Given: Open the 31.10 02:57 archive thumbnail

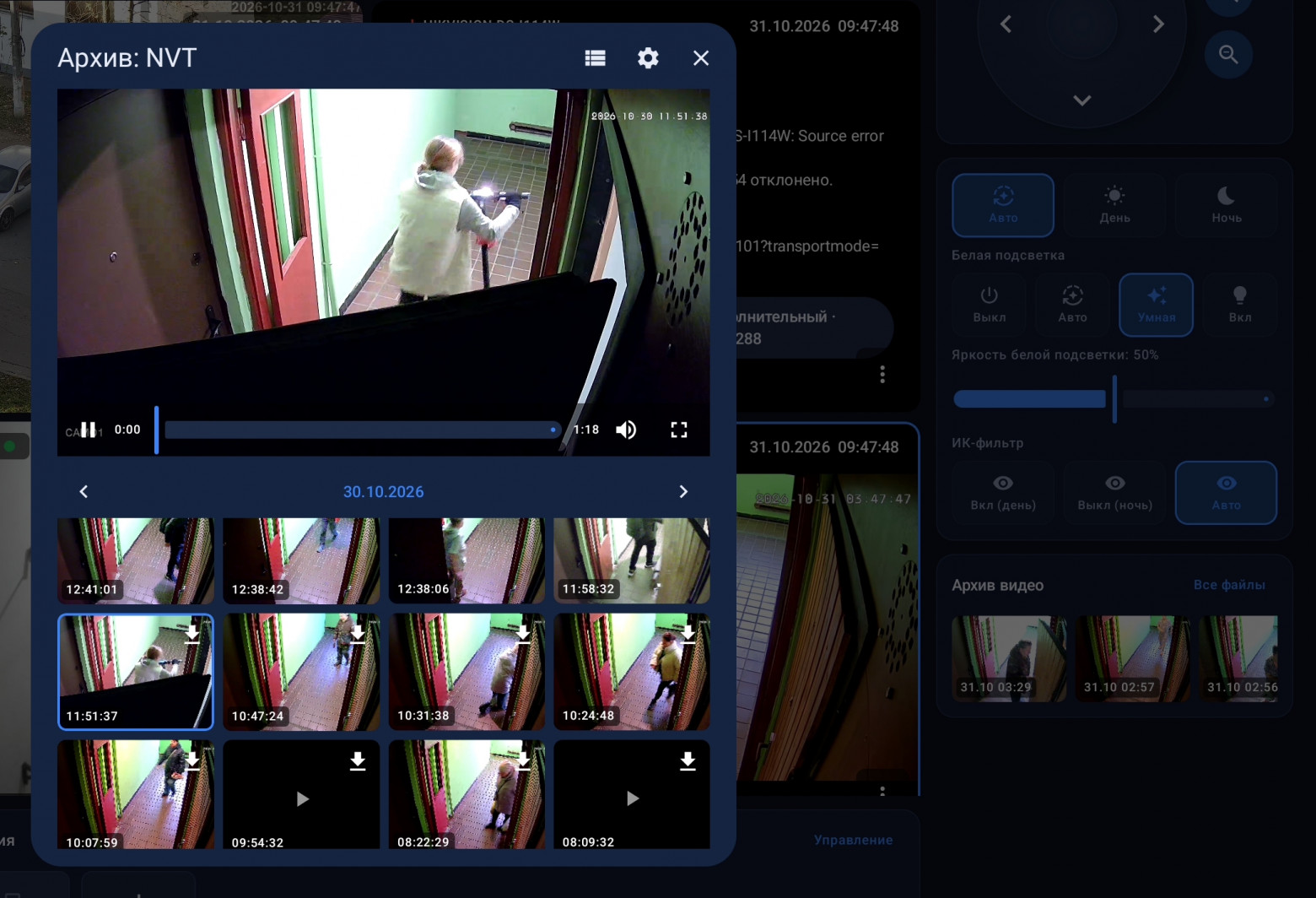Looking at the screenshot, I should point(1133,658).
